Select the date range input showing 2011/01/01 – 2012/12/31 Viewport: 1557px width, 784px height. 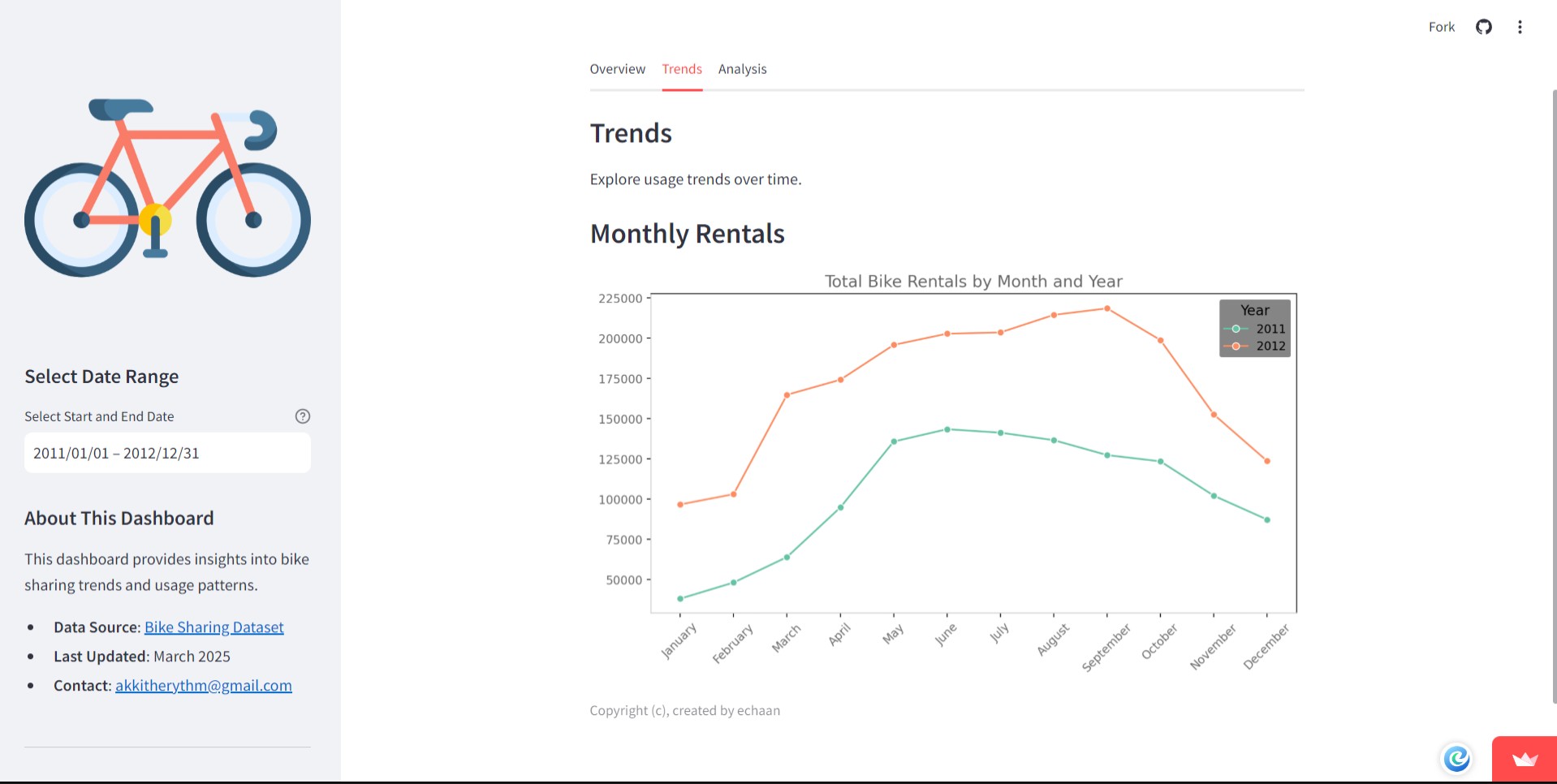tap(166, 453)
